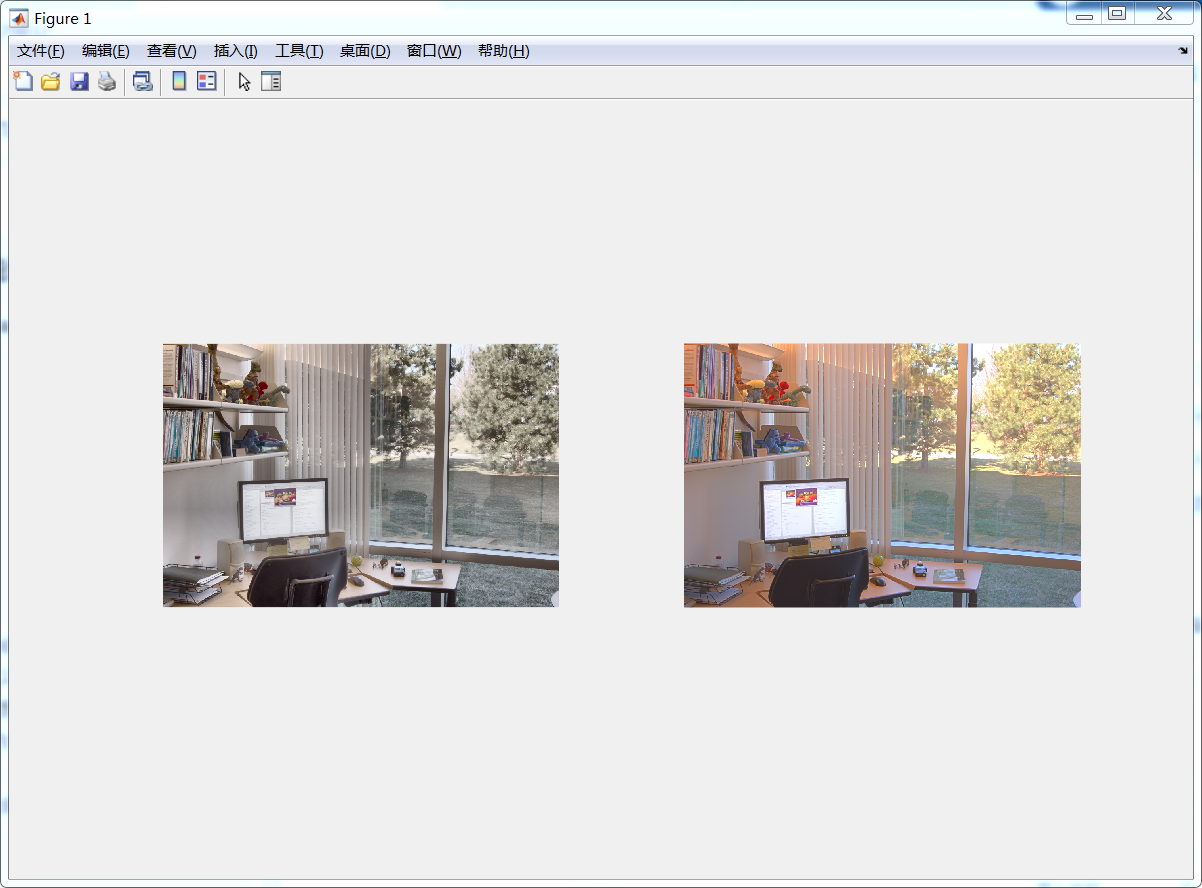
Task: Open the 编辑(E) menu
Action: [x=106, y=51]
